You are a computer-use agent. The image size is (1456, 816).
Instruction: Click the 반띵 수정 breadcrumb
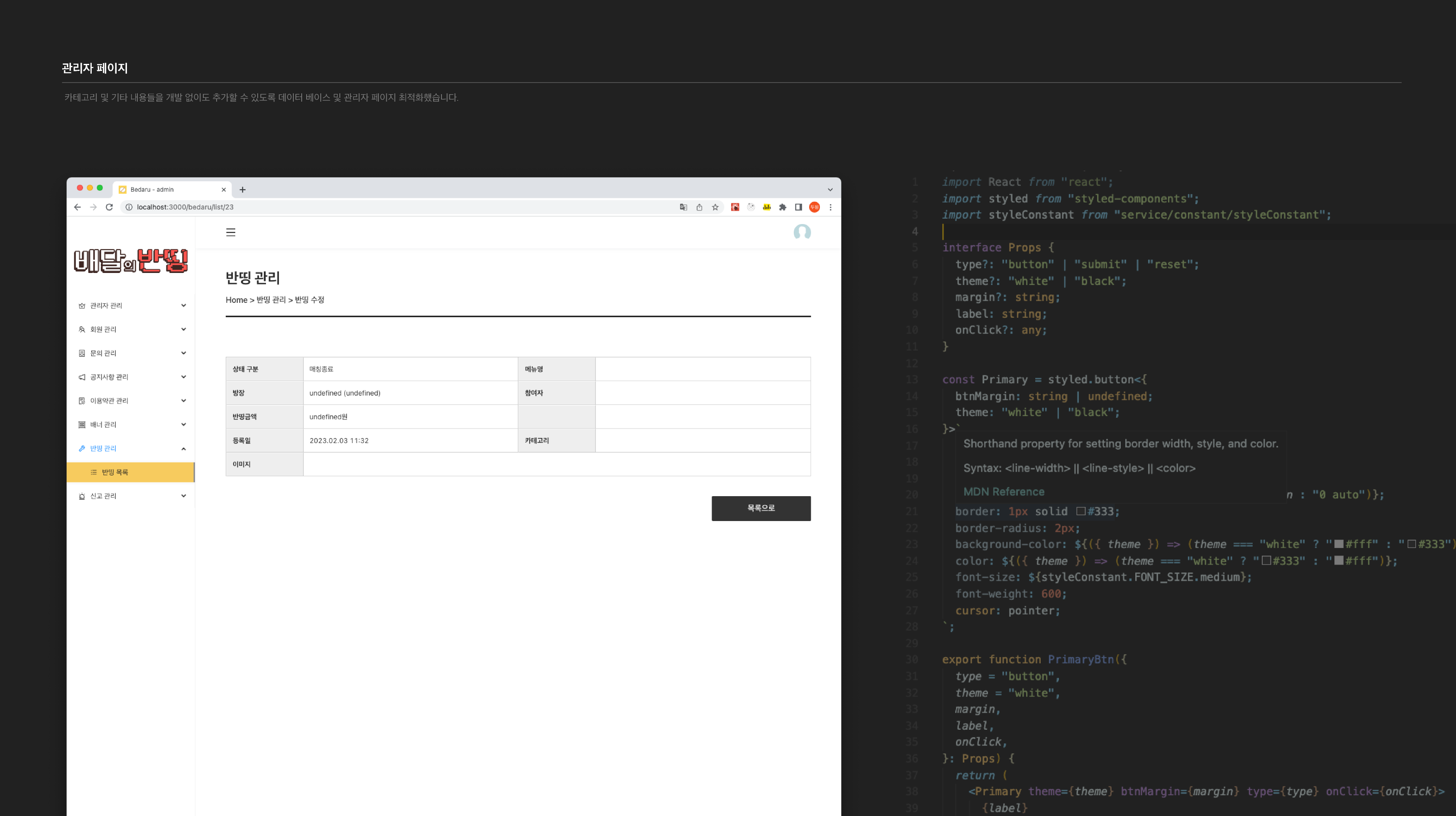click(x=309, y=300)
